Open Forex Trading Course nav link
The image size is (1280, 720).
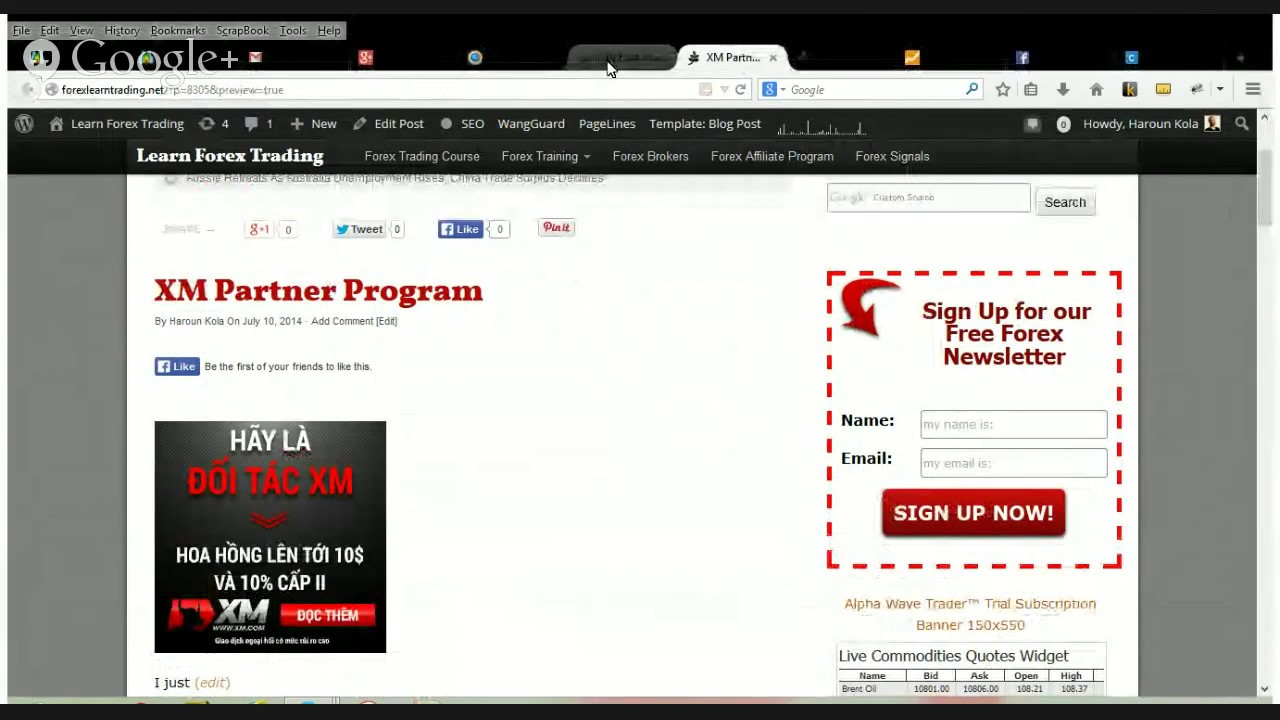tap(422, 156)
